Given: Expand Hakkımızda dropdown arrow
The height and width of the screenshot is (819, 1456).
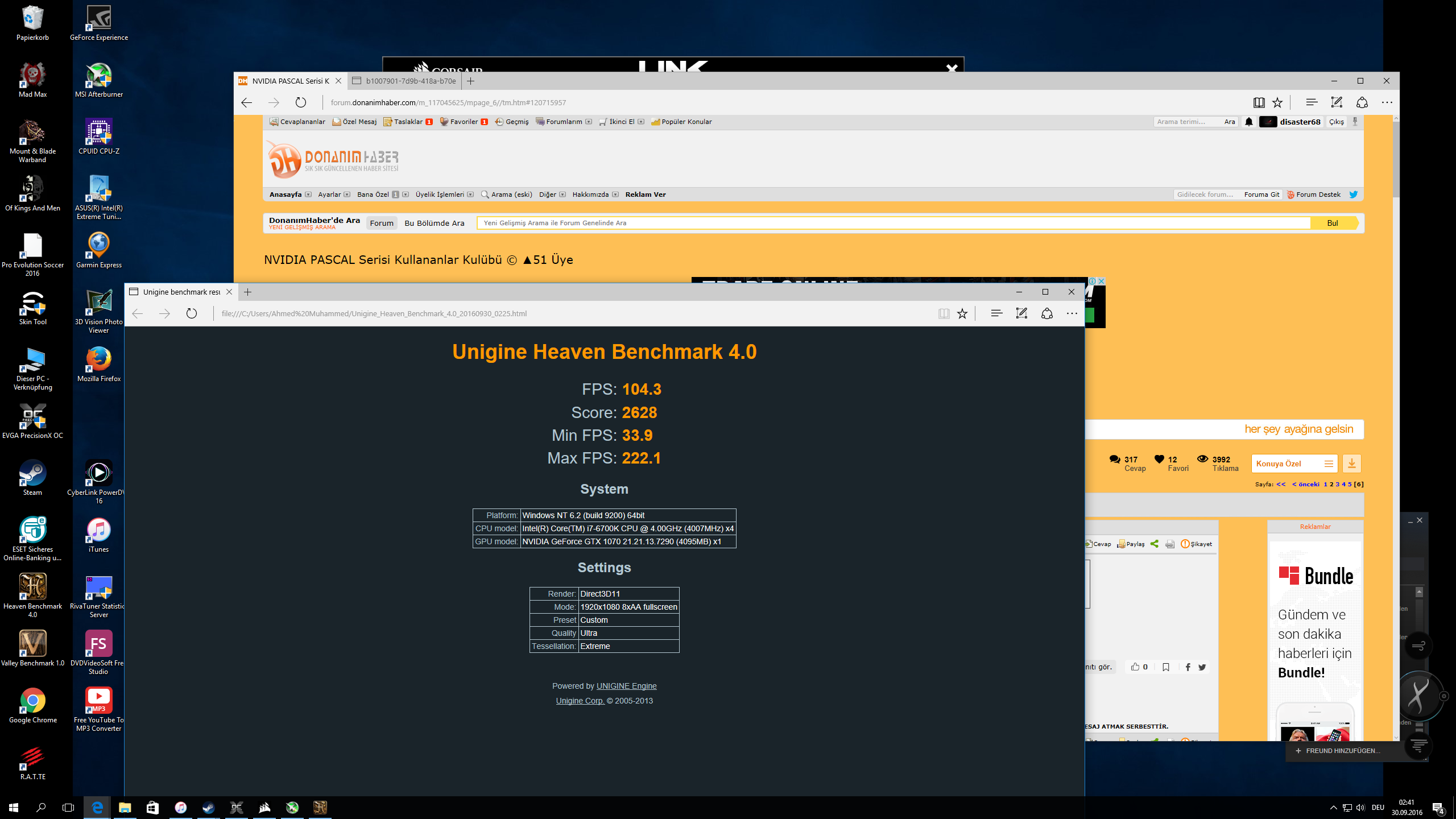Looking at the screenshot, I should click(615, 195).
